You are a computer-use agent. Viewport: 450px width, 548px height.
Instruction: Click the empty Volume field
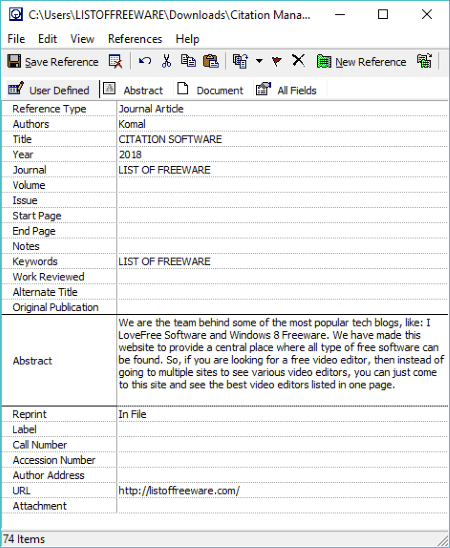point(282,185)
